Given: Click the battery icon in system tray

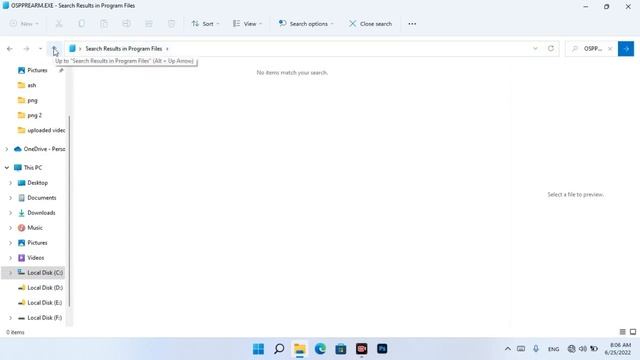Looking at the screenshot, I should [594, 349].
